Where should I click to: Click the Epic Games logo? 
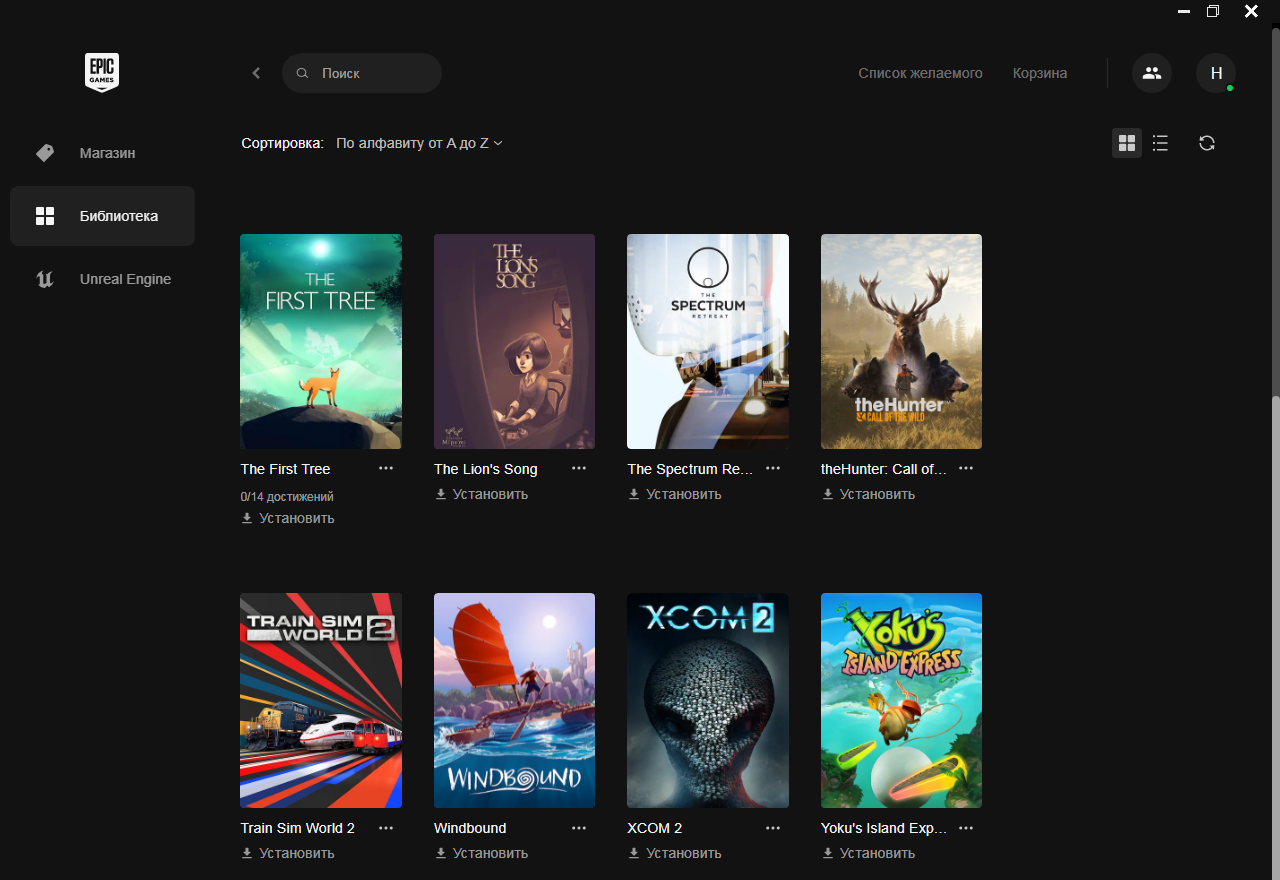(x=102, y=73)
